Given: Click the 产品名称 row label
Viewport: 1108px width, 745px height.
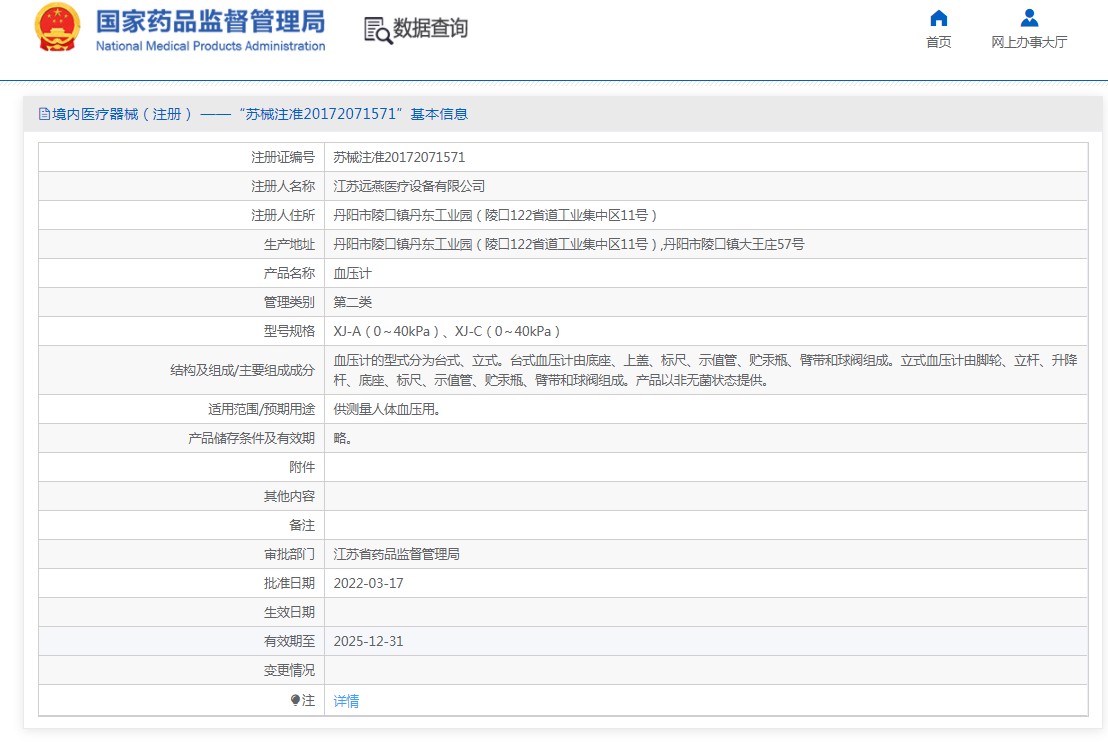Looking at the screenshot, I should (289, 273).
